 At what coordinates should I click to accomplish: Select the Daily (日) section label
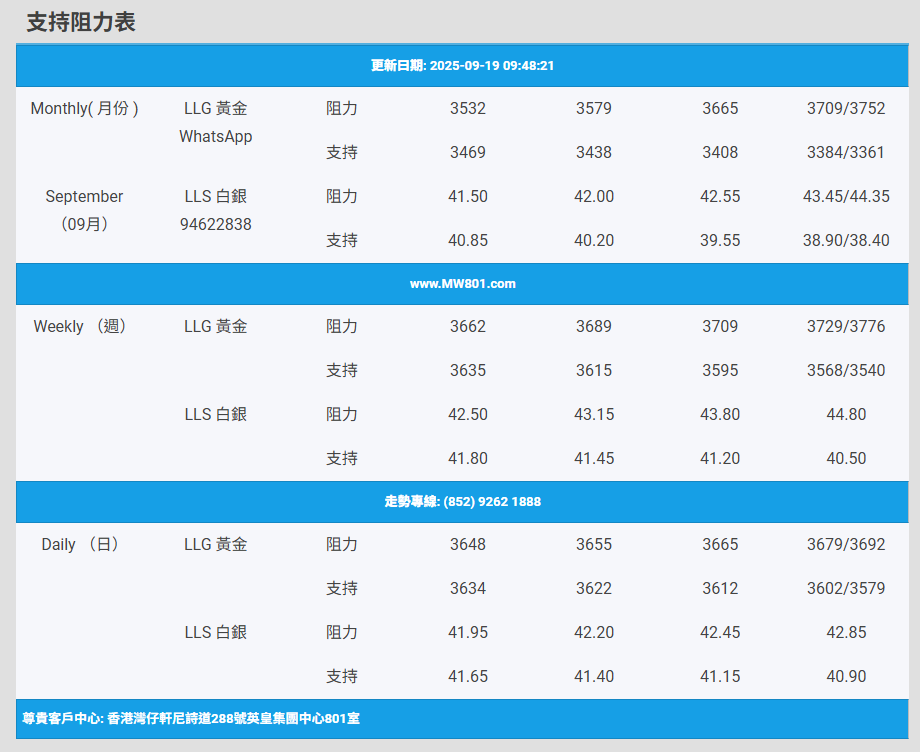point(82,545)
